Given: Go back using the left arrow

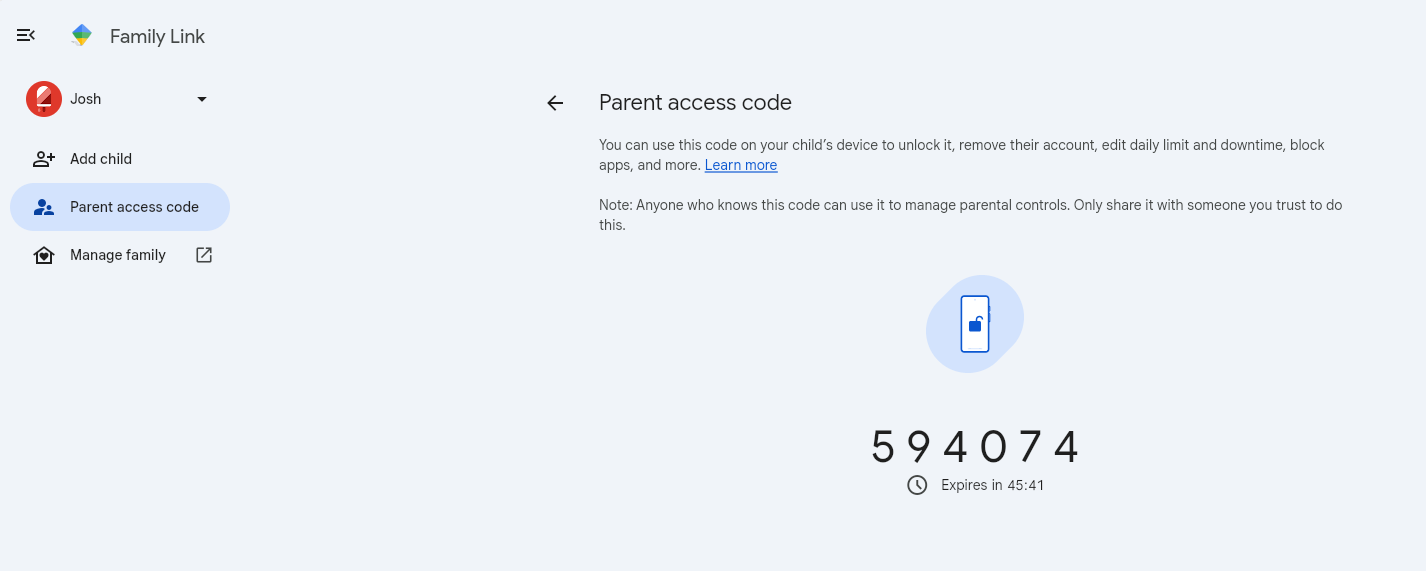Looking at the screenshot, I should click(555, 103).
